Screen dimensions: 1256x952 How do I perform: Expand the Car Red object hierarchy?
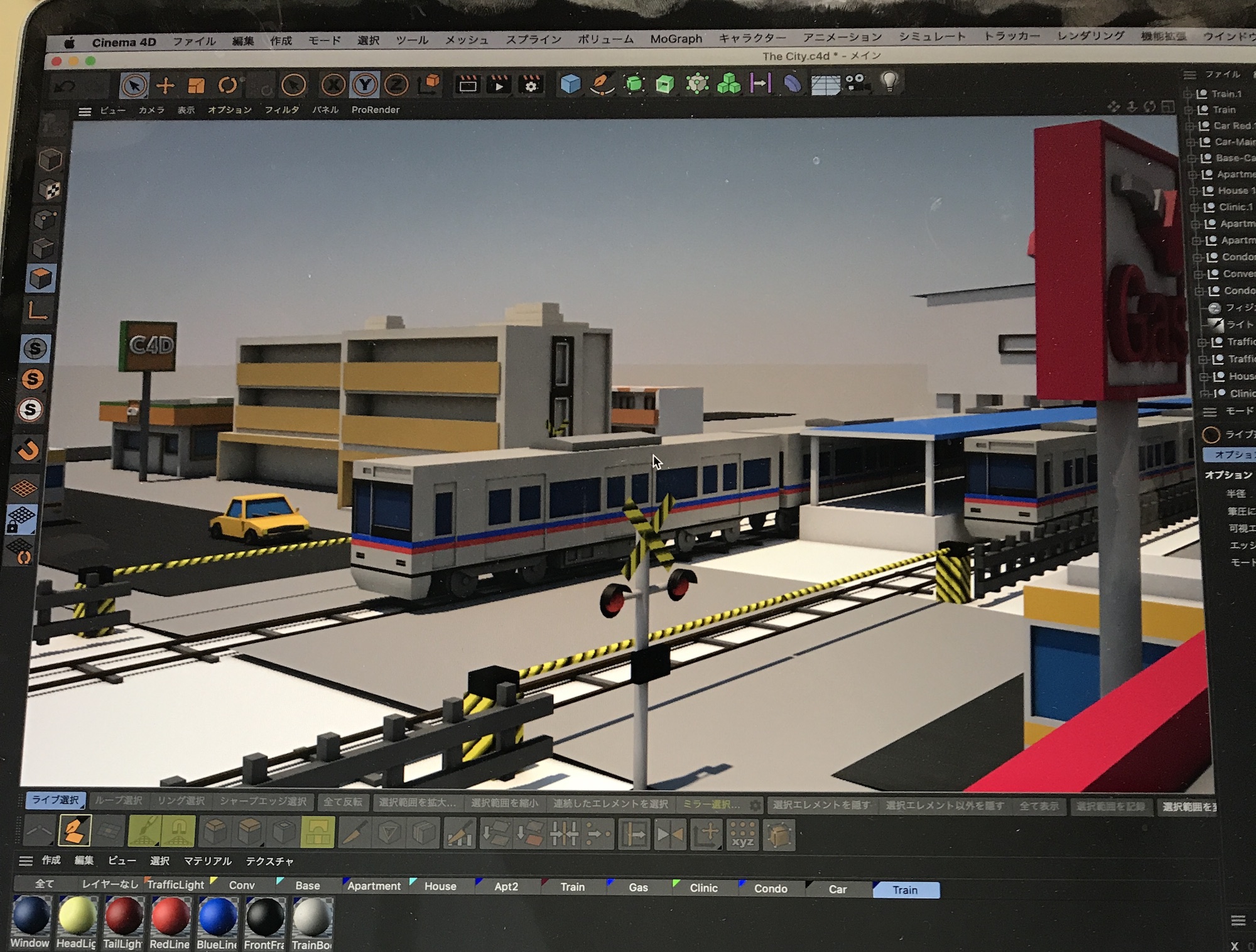point(1189,126)
